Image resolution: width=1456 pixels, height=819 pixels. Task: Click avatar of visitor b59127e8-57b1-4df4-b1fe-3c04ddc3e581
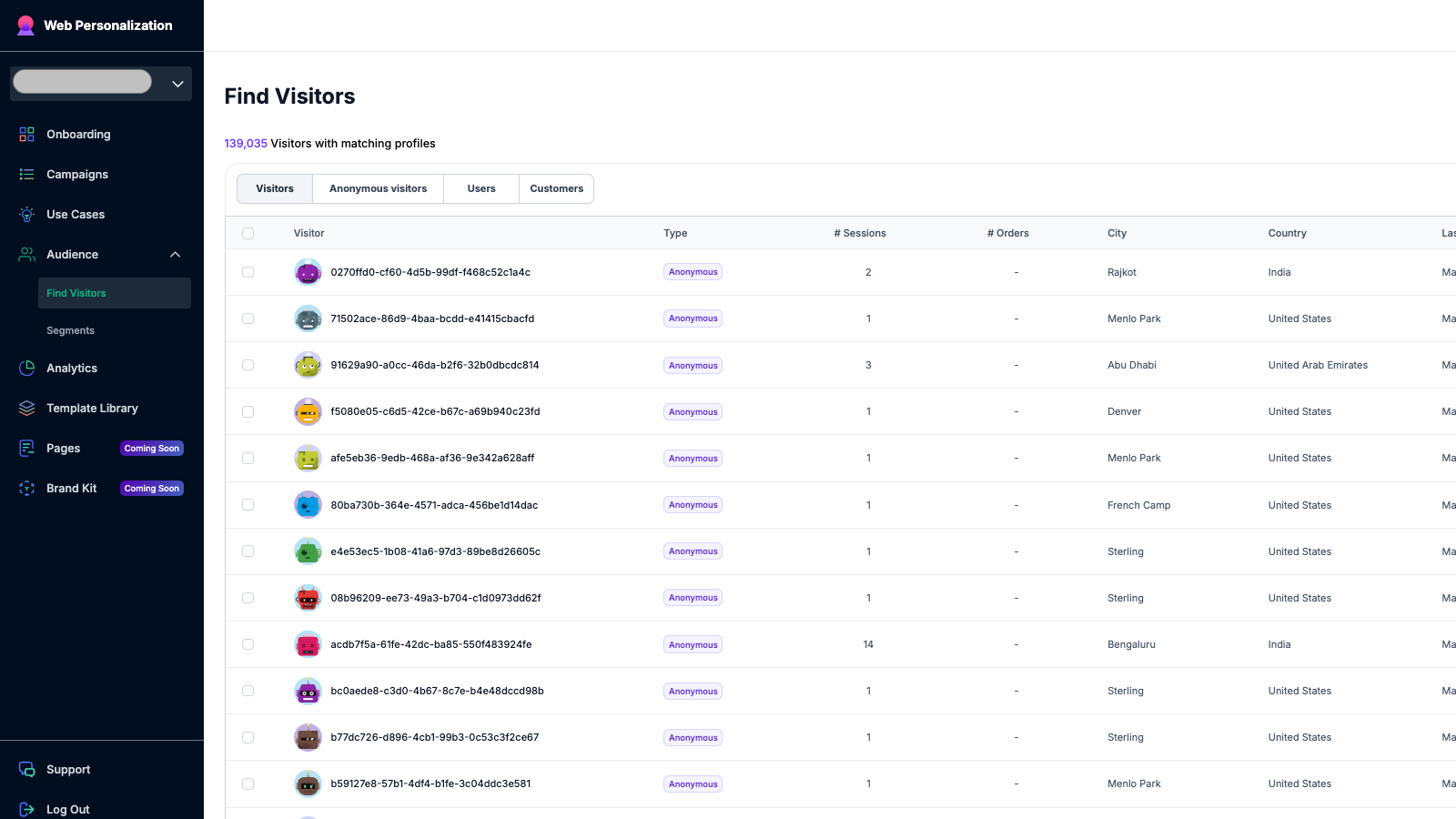308,784
